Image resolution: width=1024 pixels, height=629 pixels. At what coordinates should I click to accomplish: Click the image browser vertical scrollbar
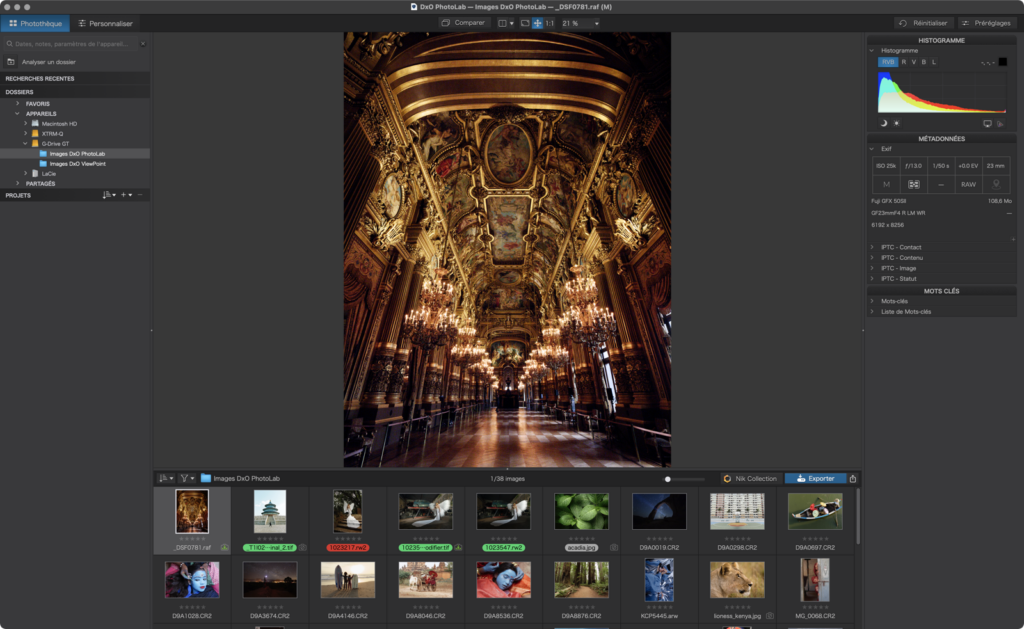(857, 517)
